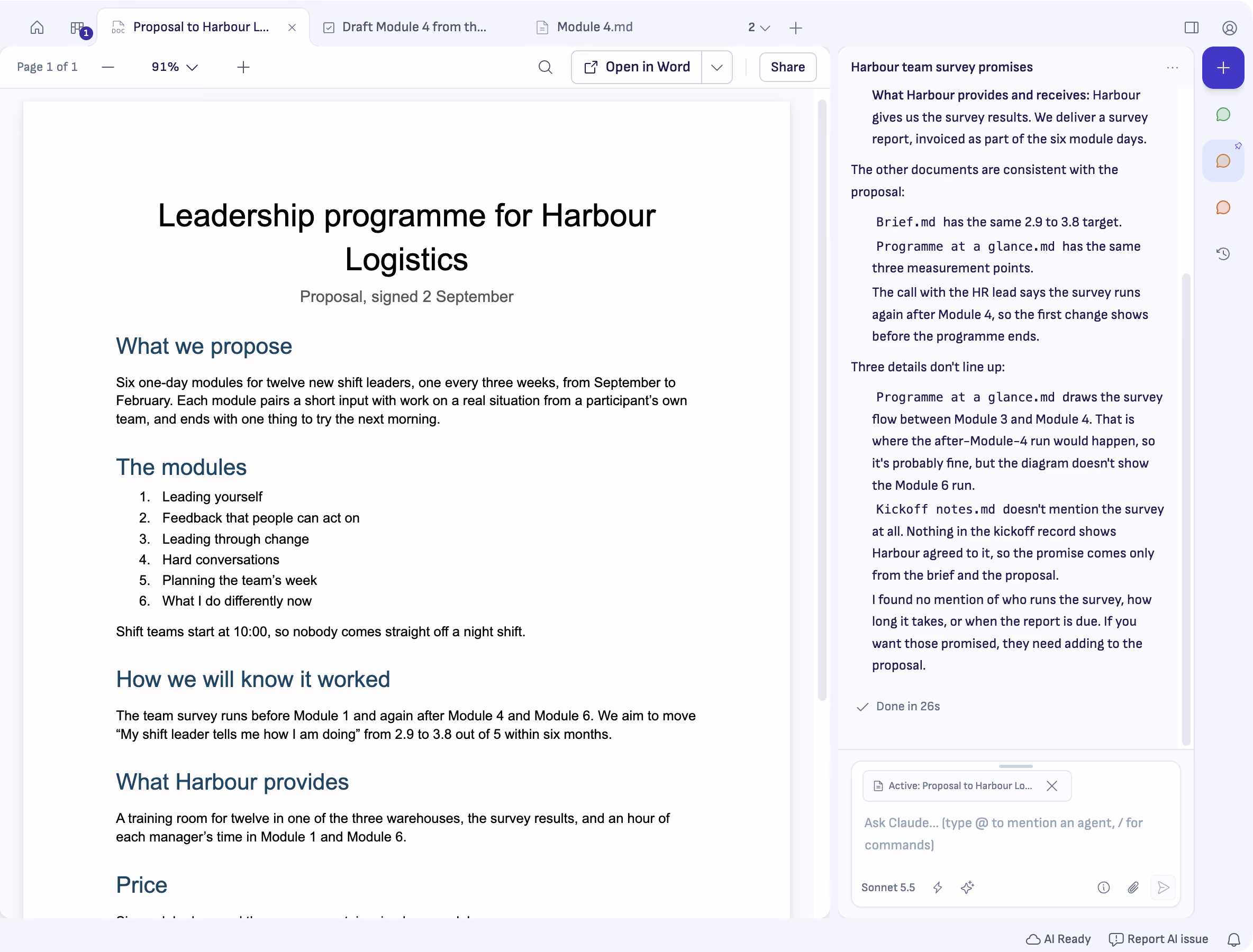
Task: Switch to Draft Module 4 tab
Action: [x=405, y=27]
